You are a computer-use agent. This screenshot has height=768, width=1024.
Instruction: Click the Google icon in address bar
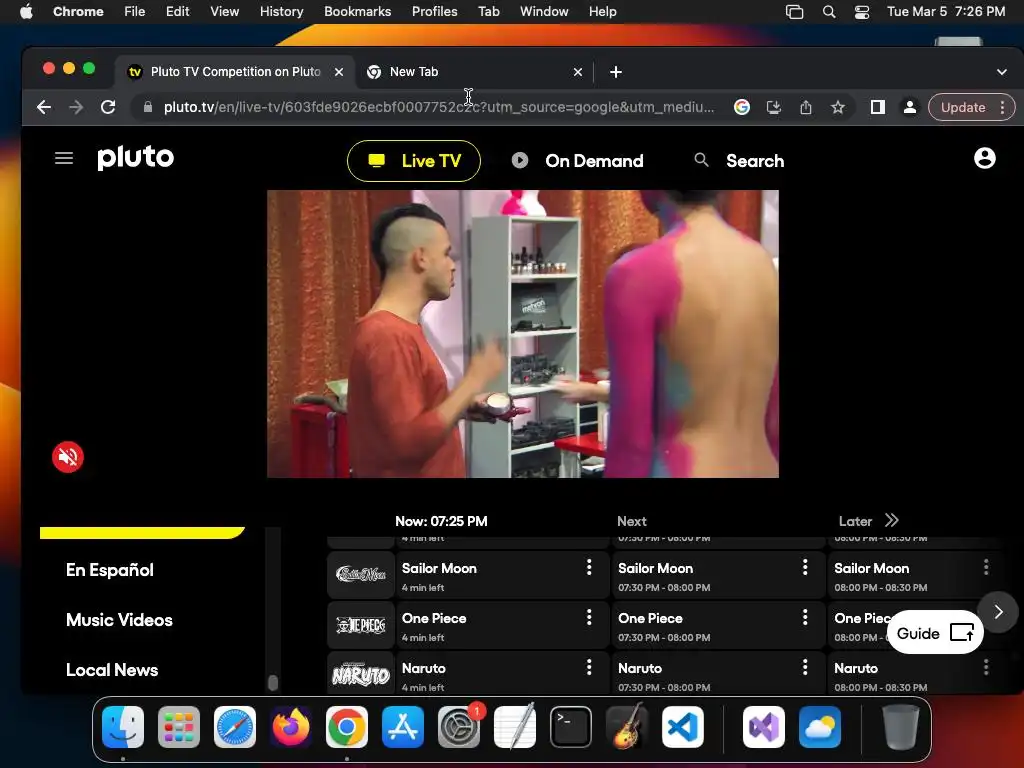coord(742,107)
